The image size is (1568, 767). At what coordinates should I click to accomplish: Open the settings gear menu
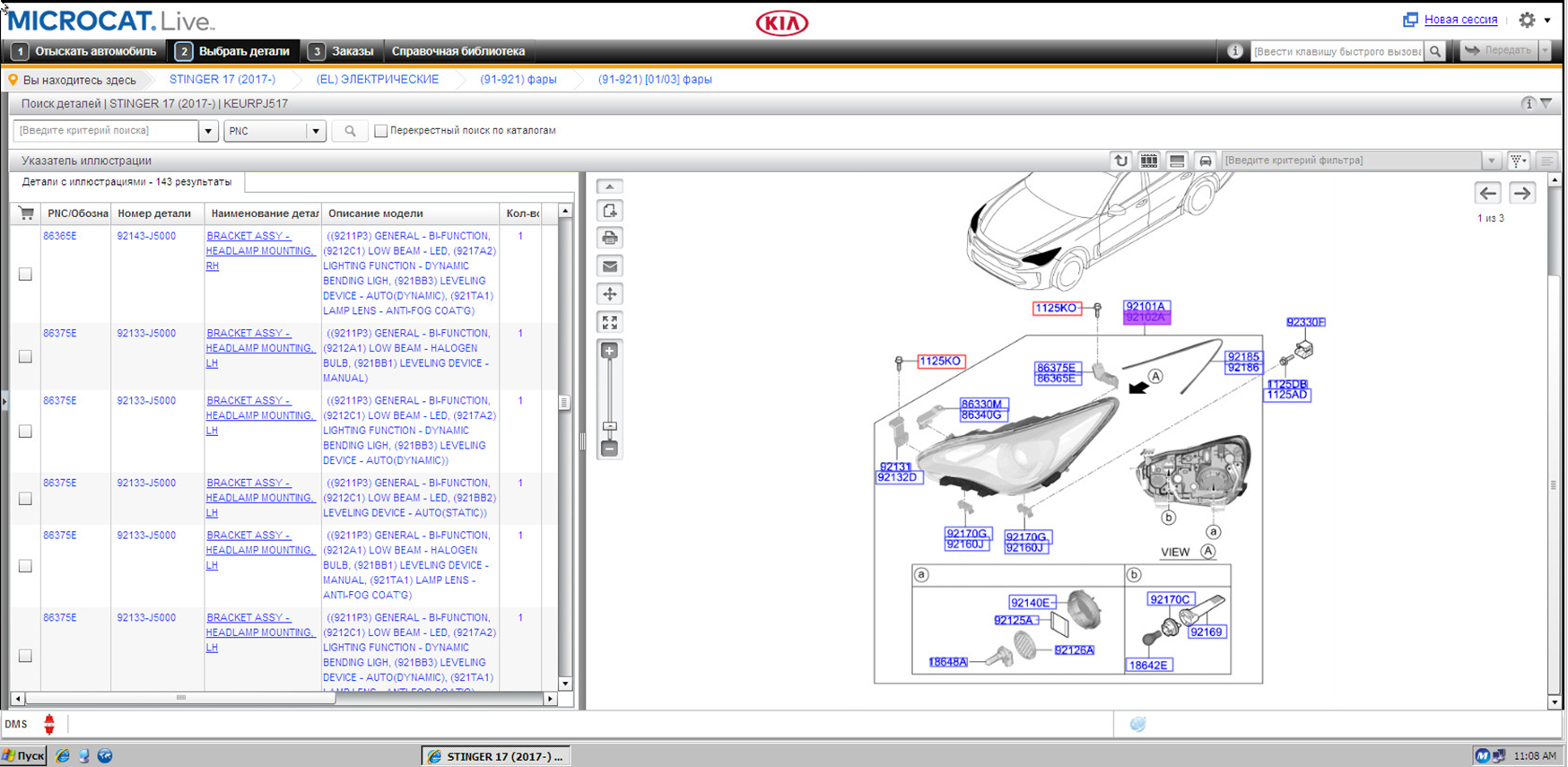(x=1528, y=20)
